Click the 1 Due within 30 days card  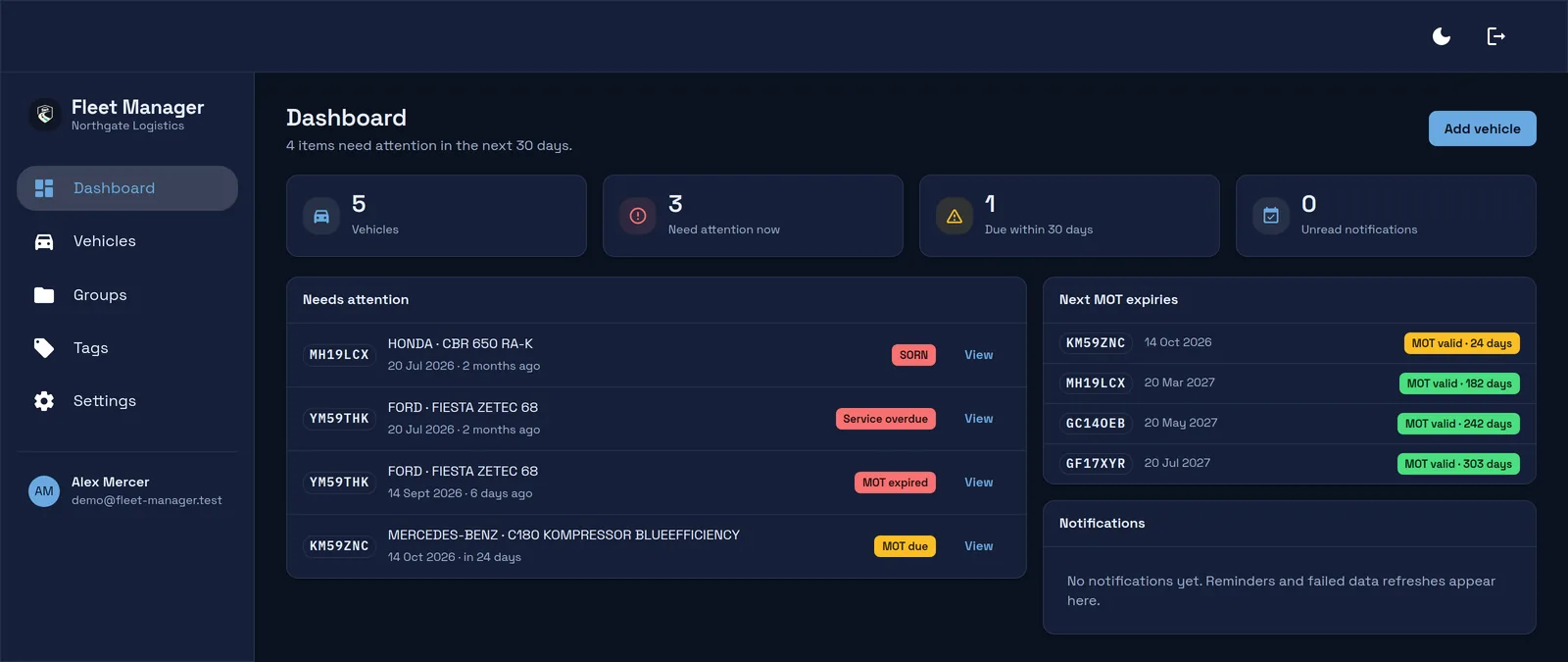(1069, 216)
